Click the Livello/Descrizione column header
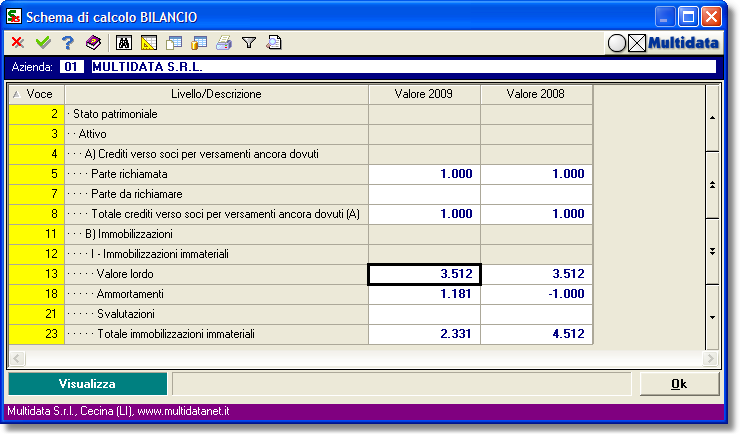This screenshot has height=436, width=740. pos(216,94)
